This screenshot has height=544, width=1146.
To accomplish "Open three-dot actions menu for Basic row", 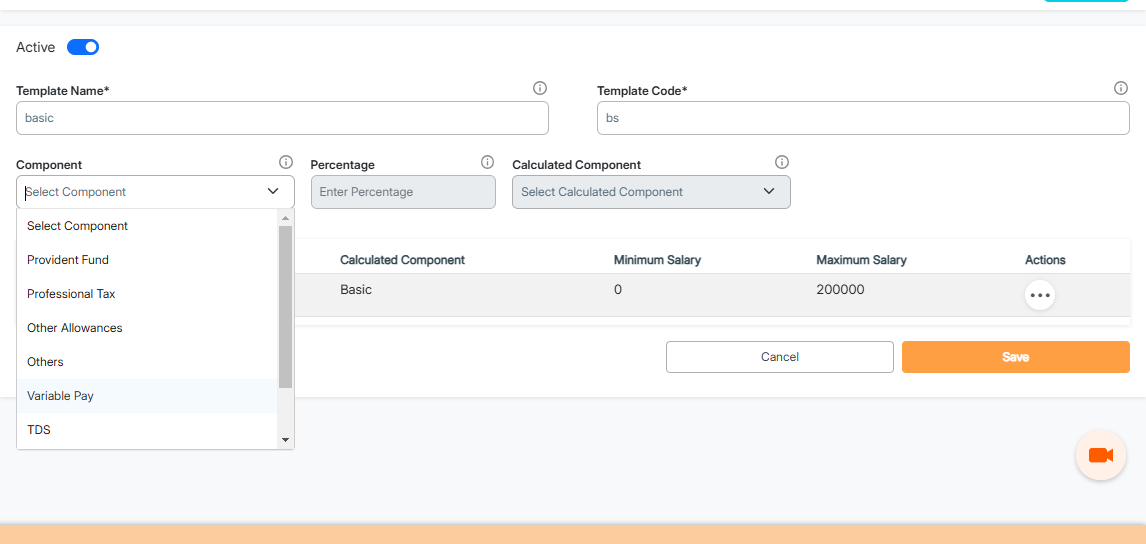I will coord(1040,295).
